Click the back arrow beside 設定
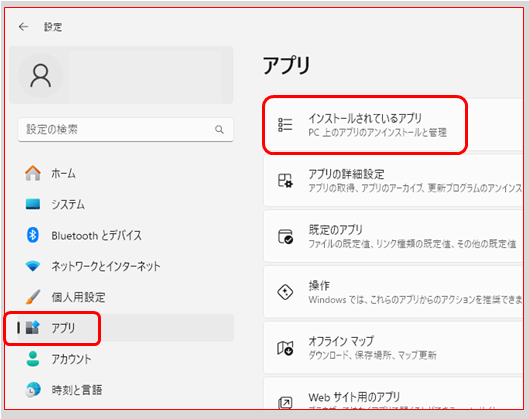 [x=23, y=27]
